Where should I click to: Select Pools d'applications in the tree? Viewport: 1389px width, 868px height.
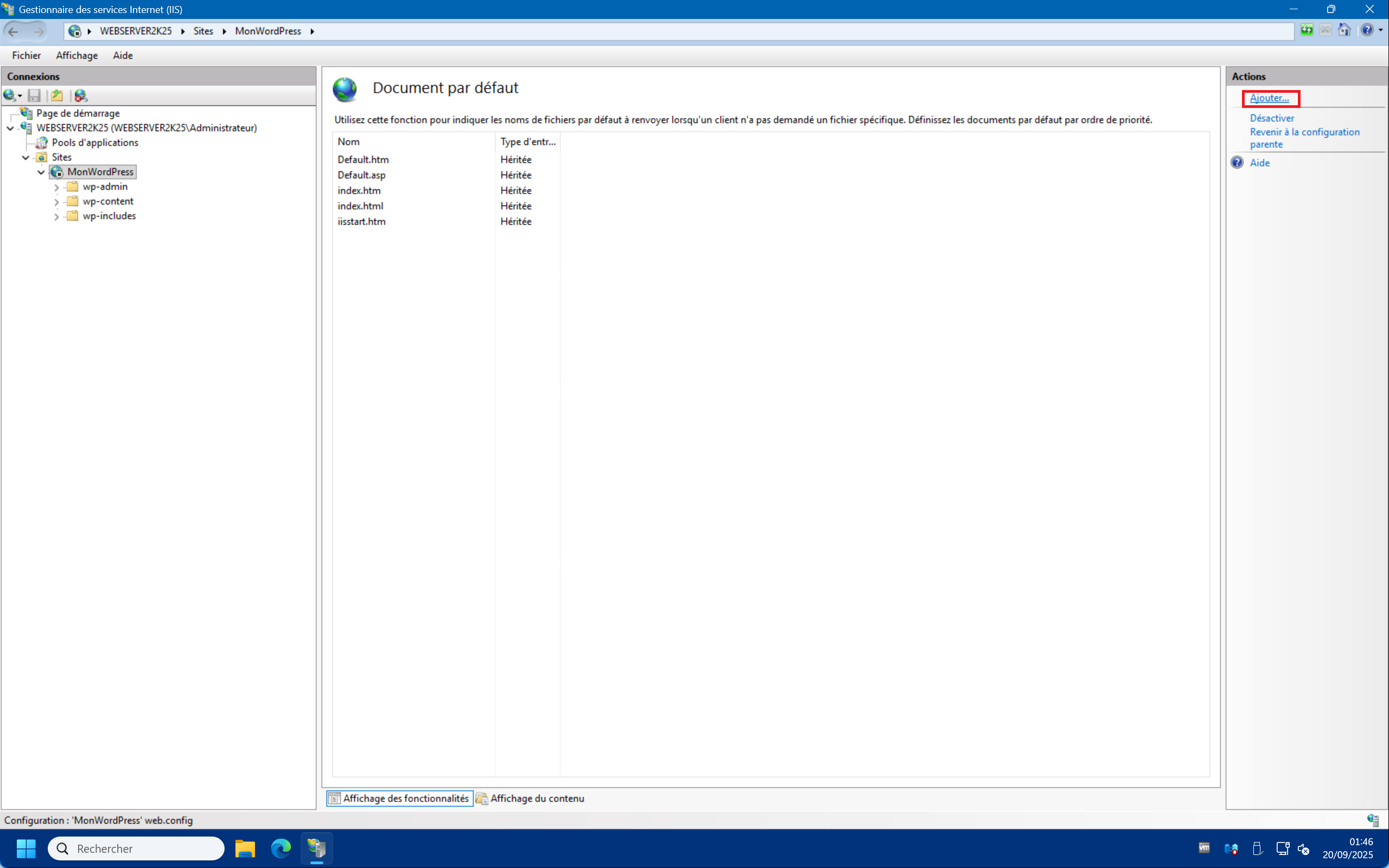[x=95, y=142]
